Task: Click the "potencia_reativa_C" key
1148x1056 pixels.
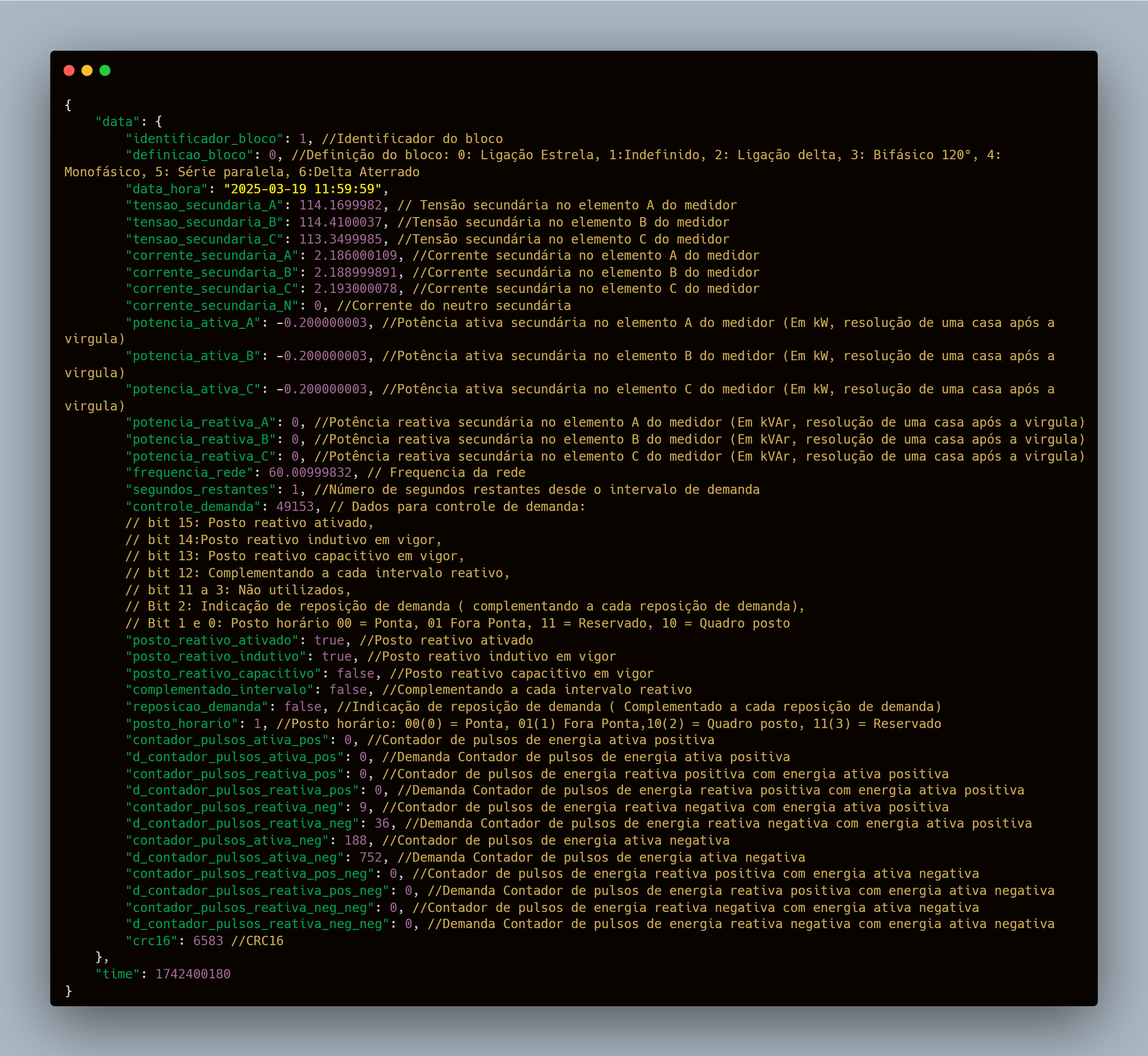Action: coord(200,457)
